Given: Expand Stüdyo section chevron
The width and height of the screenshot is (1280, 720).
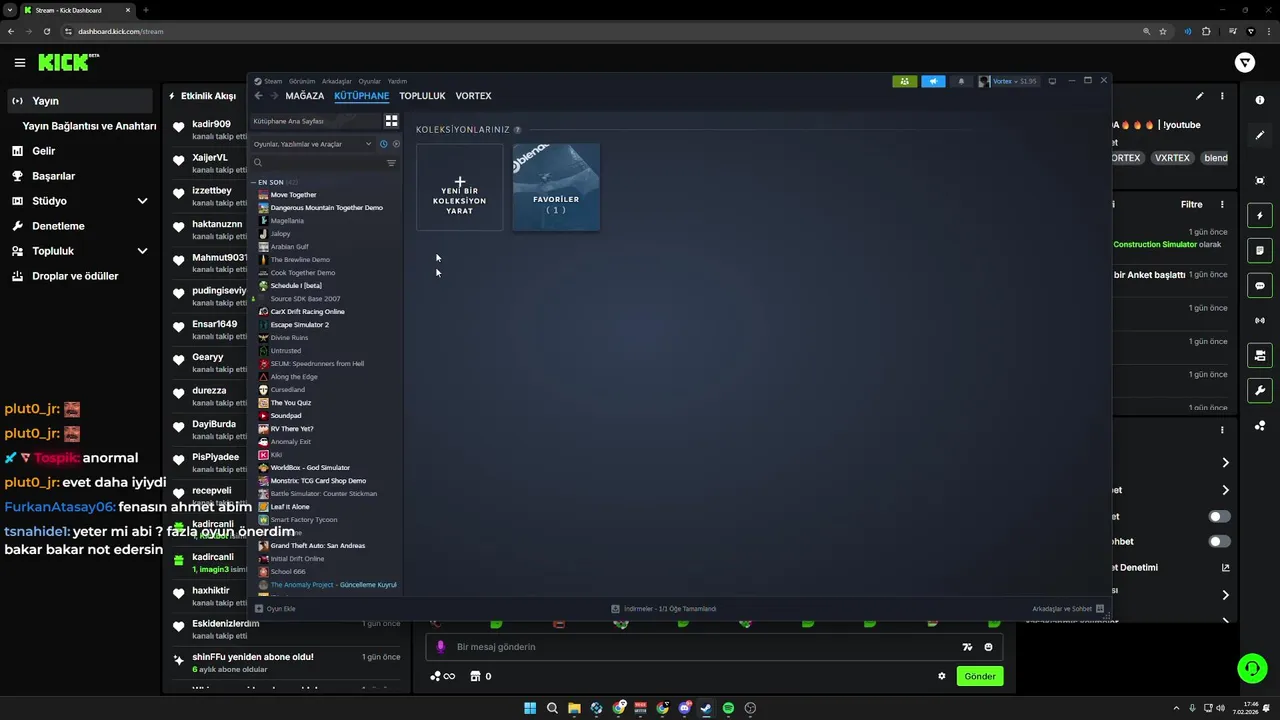Looking at the screenshot, I should [142, 201].
